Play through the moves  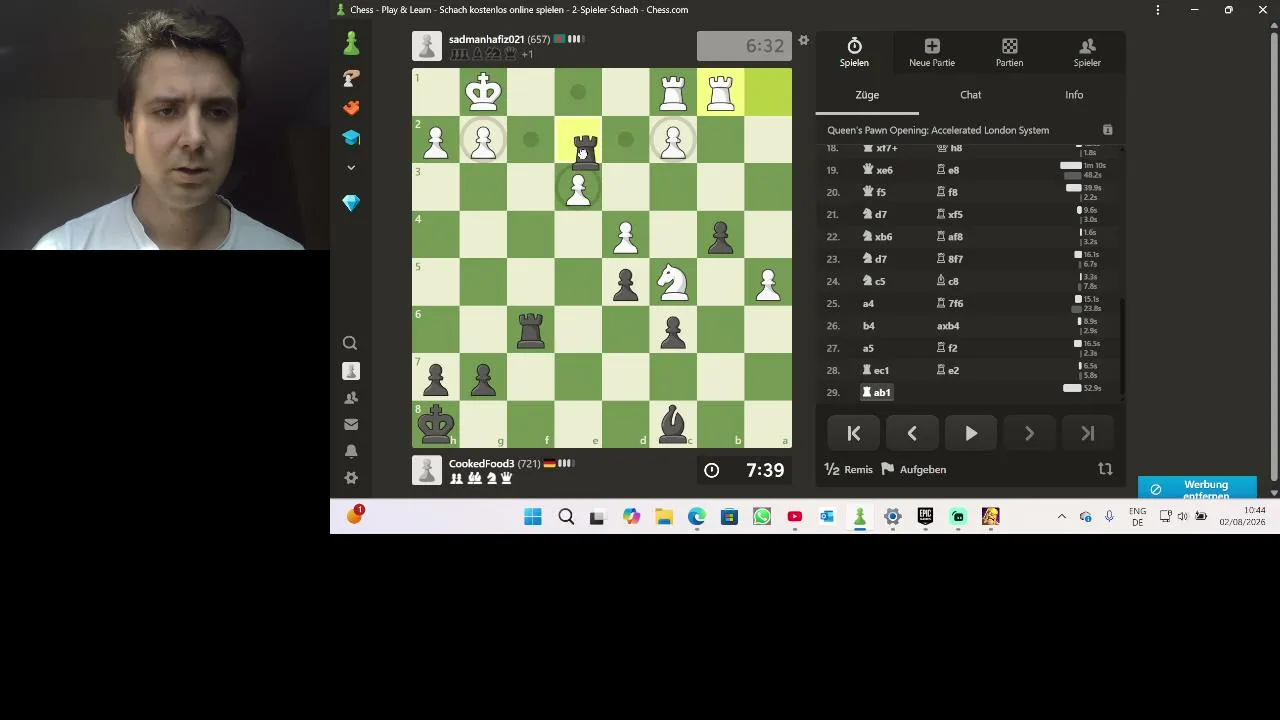971,433
